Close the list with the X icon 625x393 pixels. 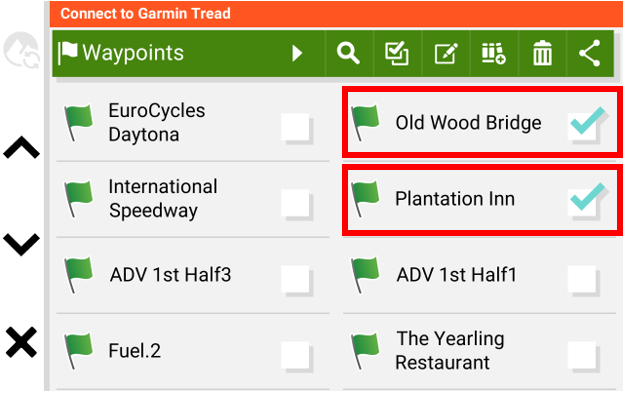pyautogui.click(x=22, y=342)
